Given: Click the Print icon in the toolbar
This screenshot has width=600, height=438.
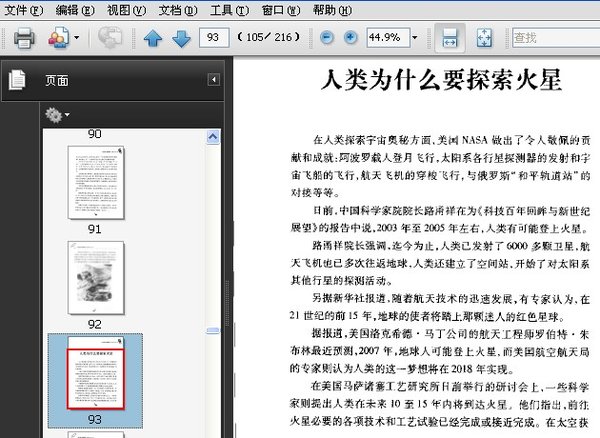Looking at the screenshot, I should pos(24,38).
